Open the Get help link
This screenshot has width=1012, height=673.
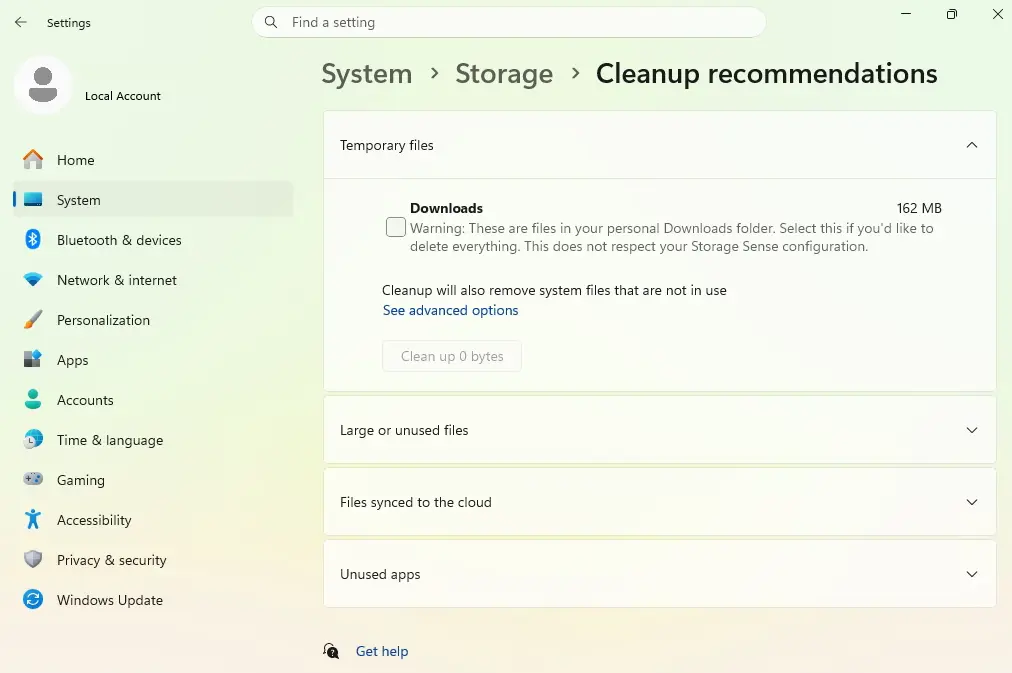(x=382, y=651)
